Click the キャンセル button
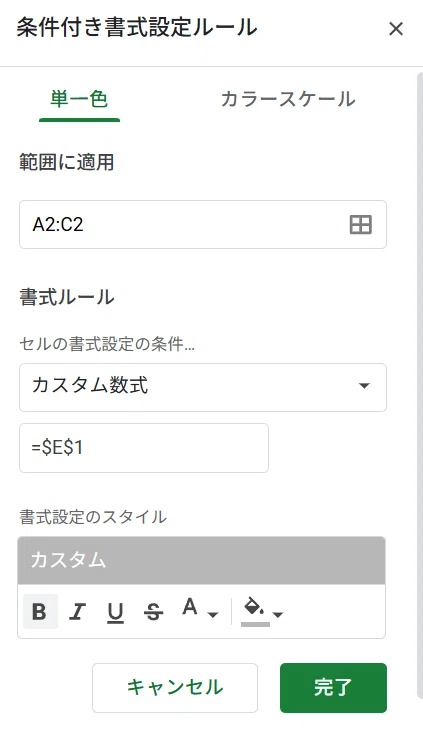Screen dimensions: 423x730 (x=175, y=688)
